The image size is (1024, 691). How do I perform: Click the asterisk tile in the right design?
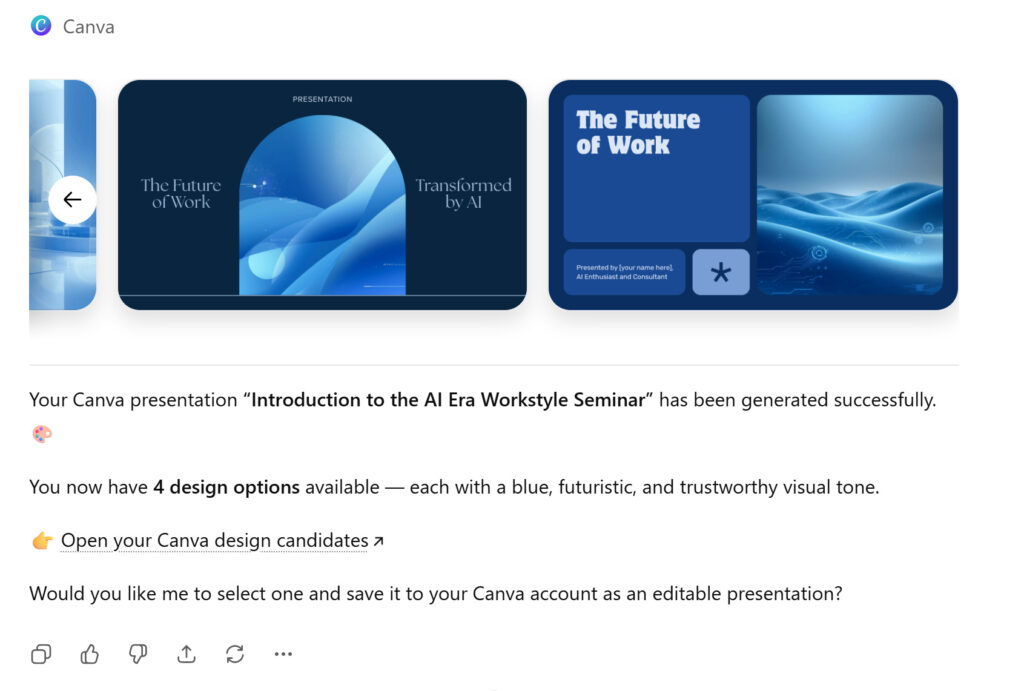[721, 272]
